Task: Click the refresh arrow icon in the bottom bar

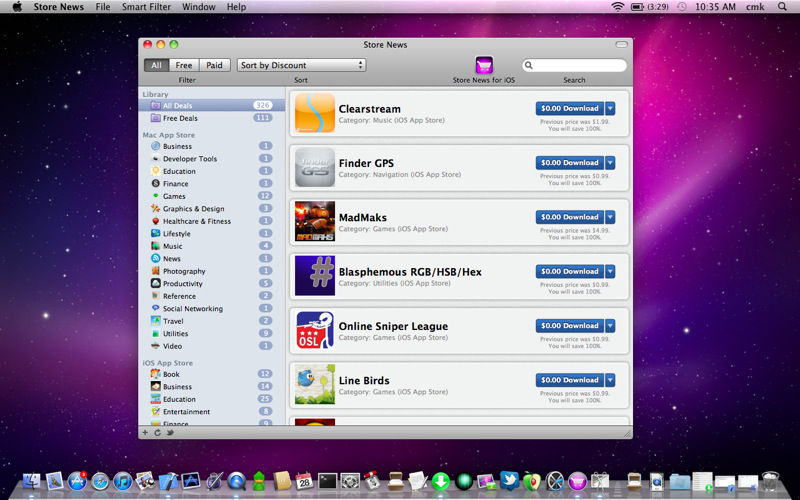Action: coord(158,433)
